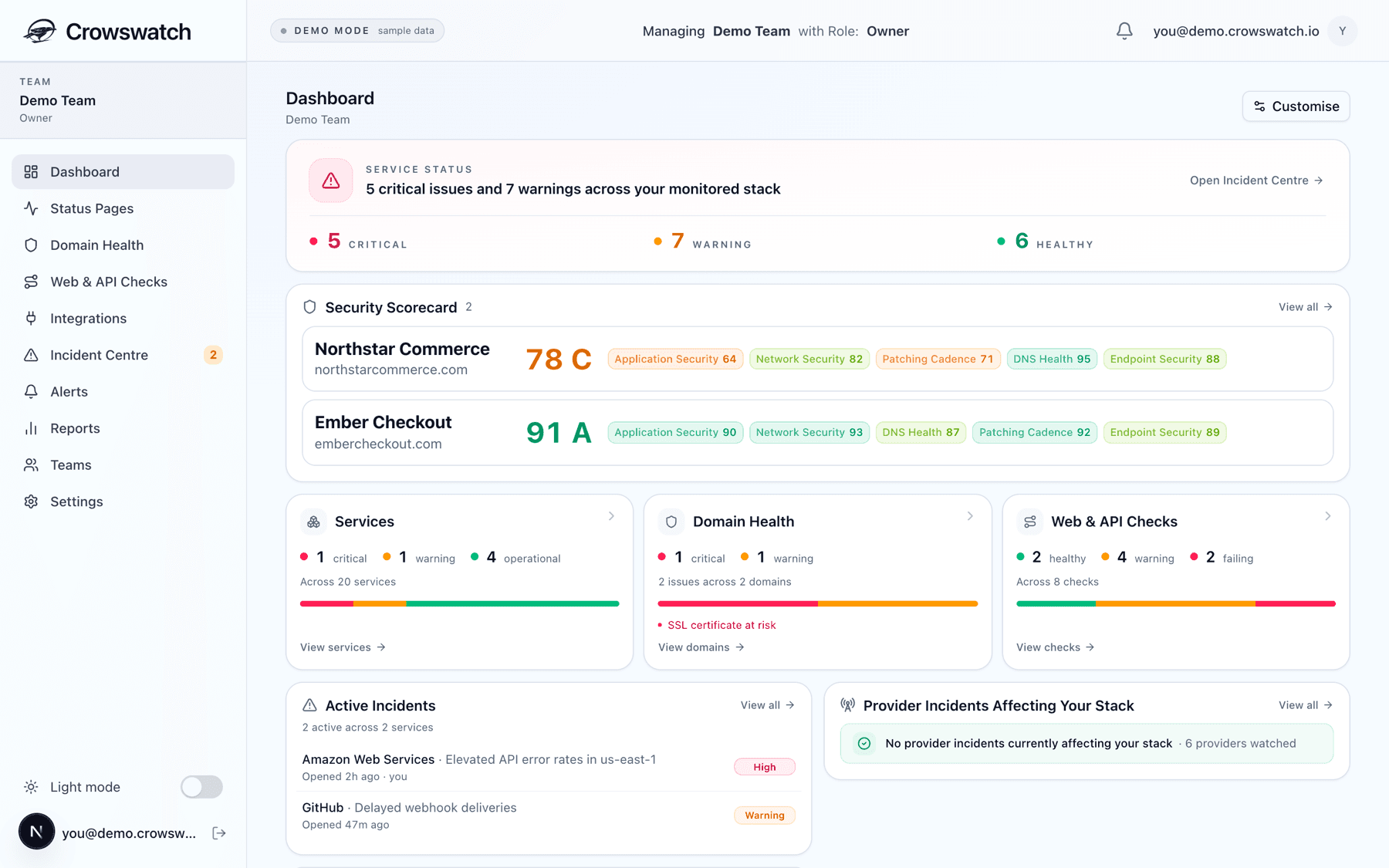1389x868 pixels.
Task: Open the Ember Checkout scorecard row
Action: pos(817,432)
